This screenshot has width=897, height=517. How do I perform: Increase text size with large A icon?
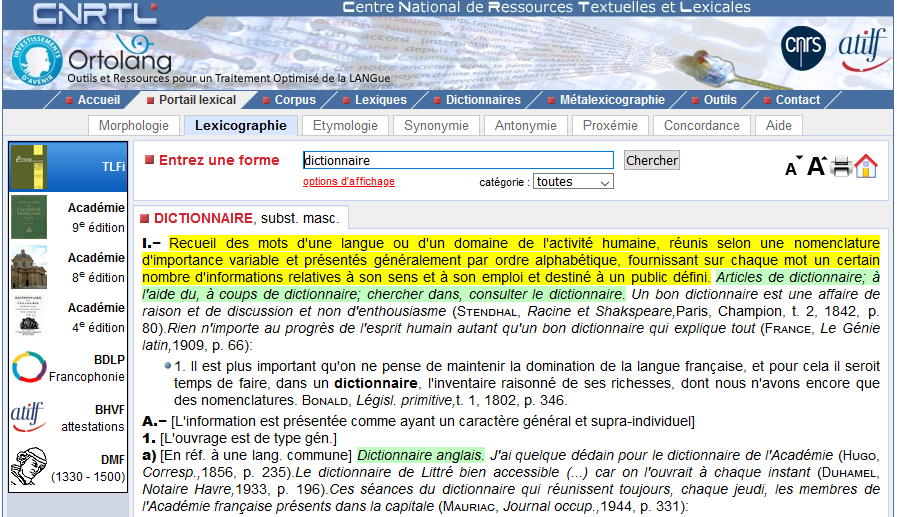(816, 166)
